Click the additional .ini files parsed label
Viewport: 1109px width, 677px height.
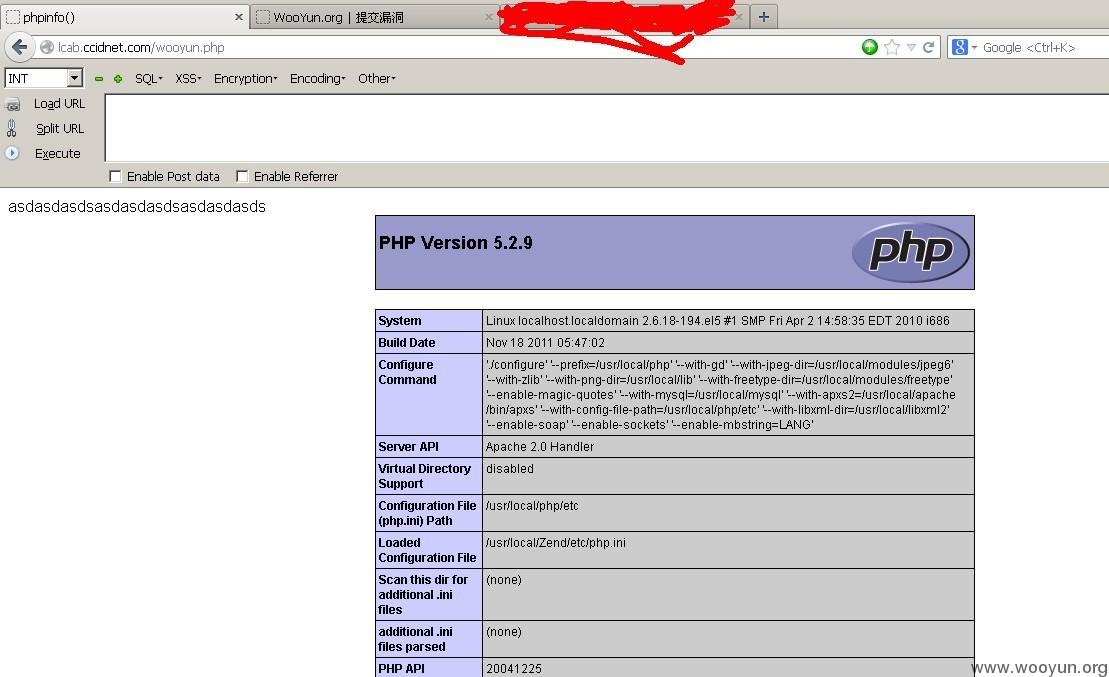coord(415,639)
